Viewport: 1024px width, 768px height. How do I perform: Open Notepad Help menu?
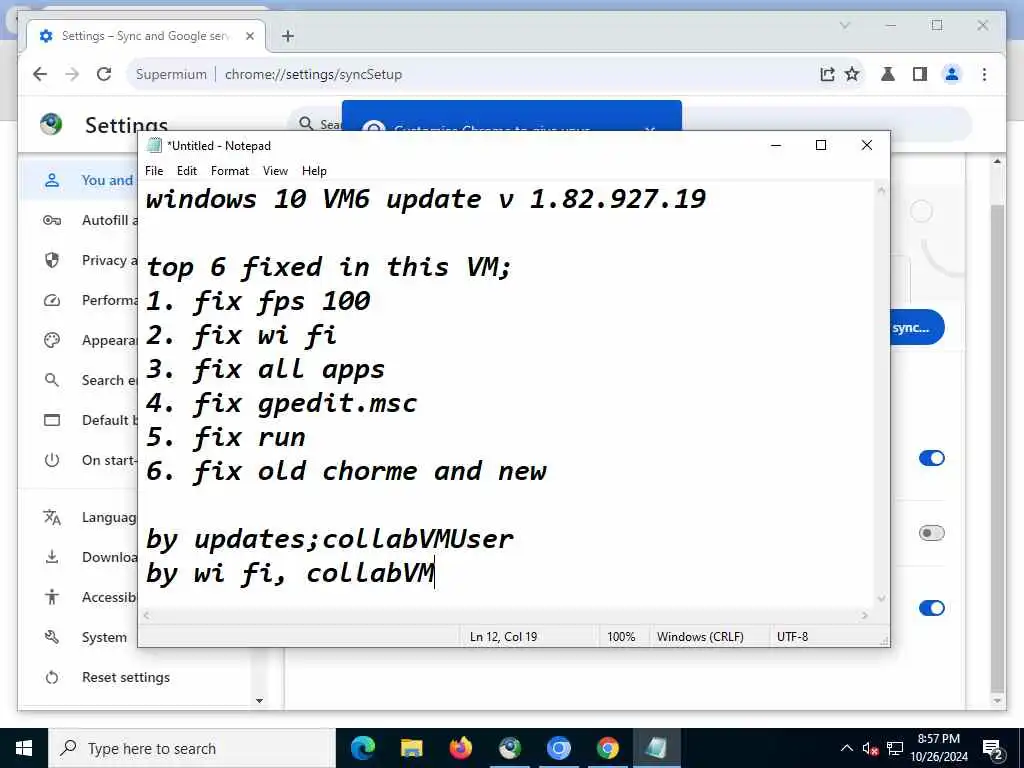tap(314, 170)
